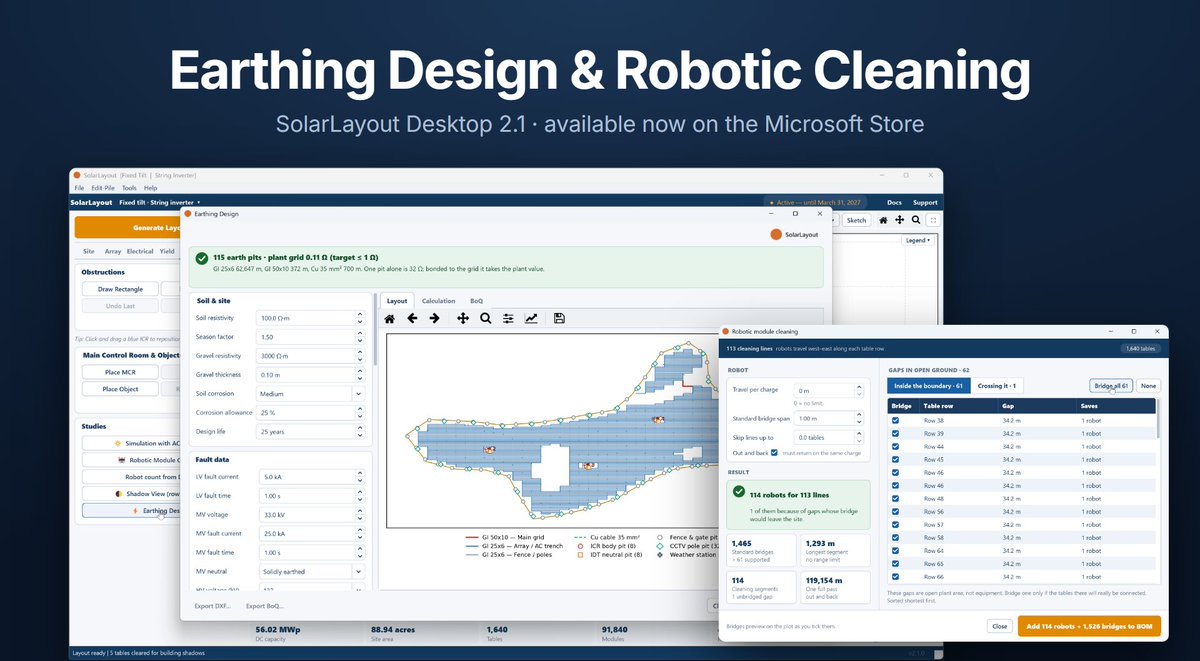
Task: Switch to the Calculation tab
Action: click(438, 300)
